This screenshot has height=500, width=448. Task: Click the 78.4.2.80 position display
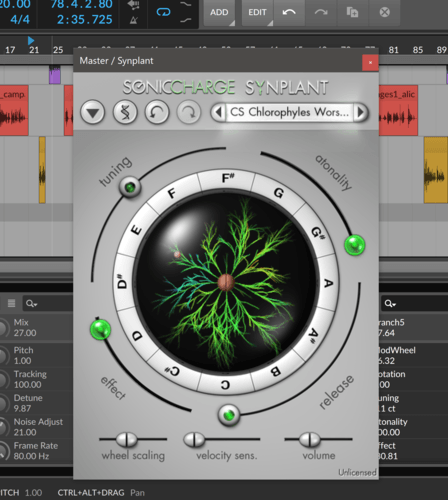click(81, 4)
